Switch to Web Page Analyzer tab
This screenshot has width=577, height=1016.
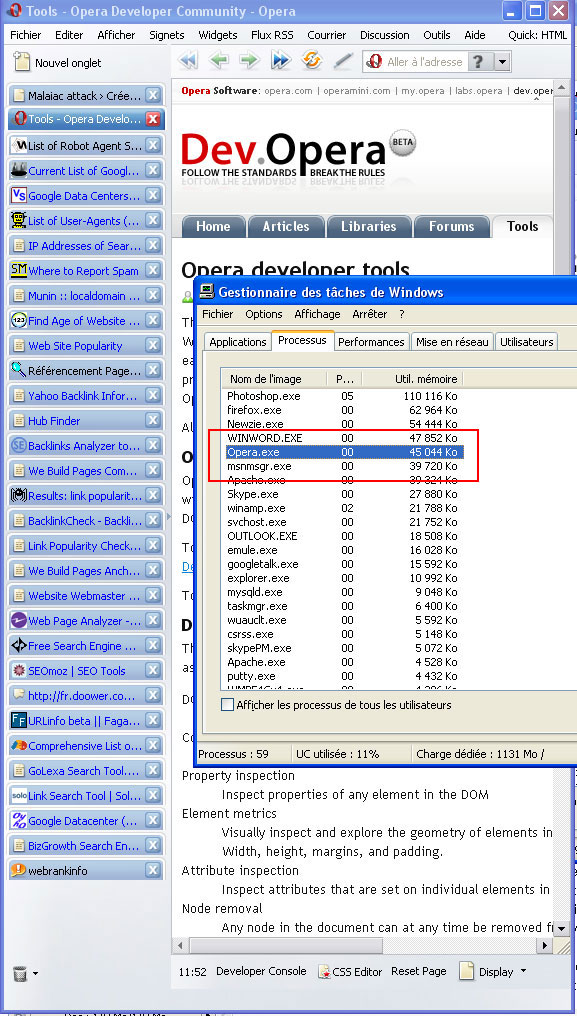[86, 621]
